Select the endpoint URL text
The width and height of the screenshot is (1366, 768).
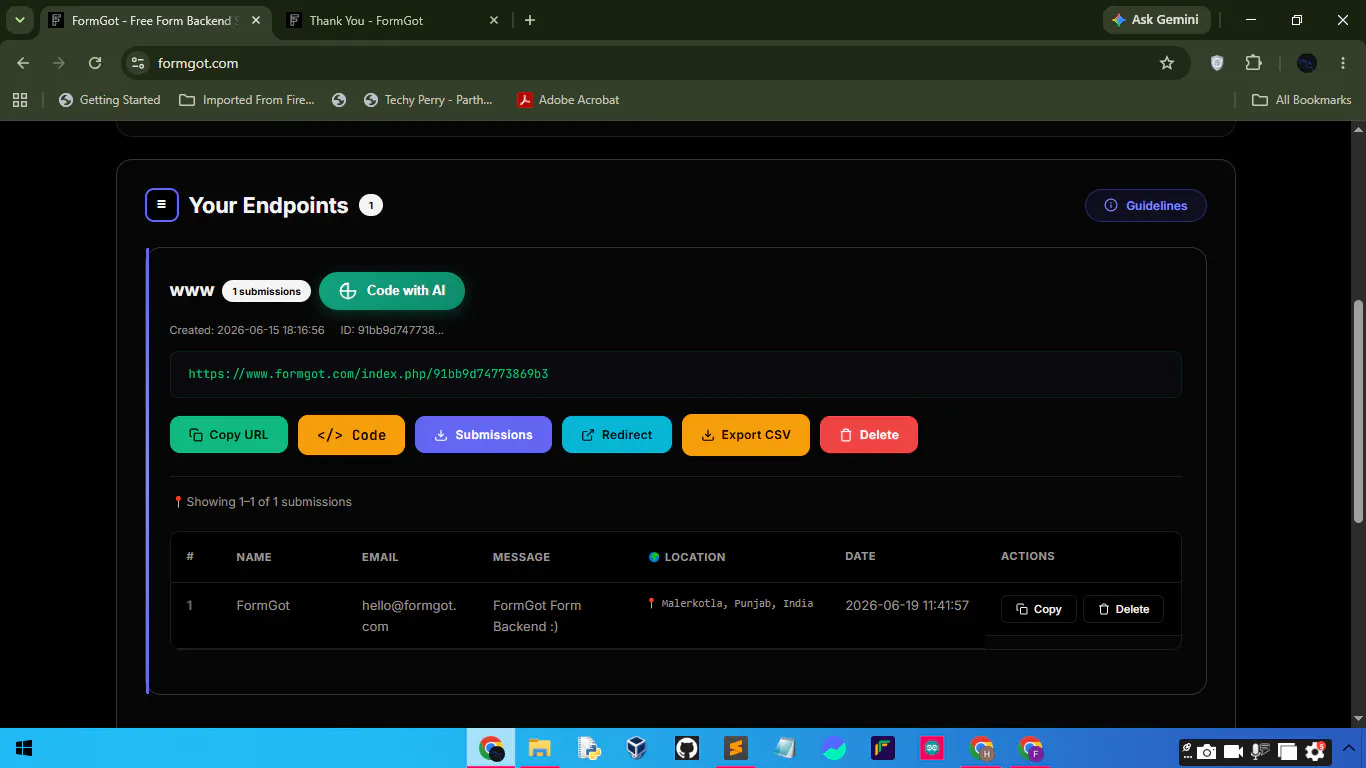(x=368, y=374)
